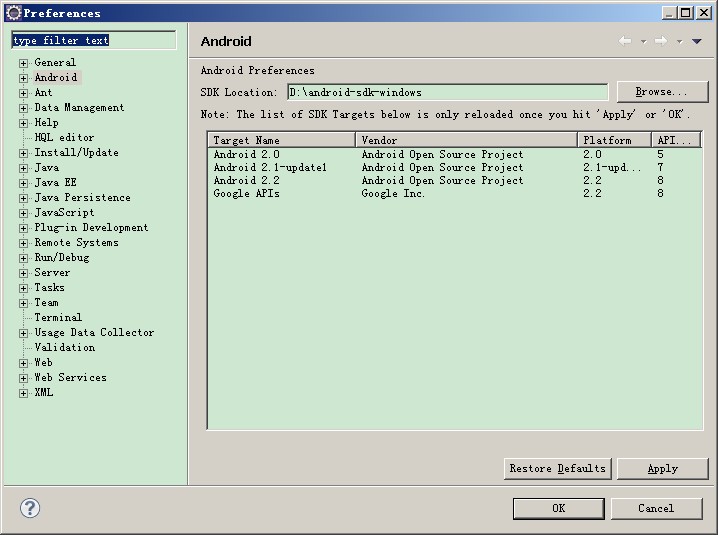Expand the Java tree node

[23, 168]
